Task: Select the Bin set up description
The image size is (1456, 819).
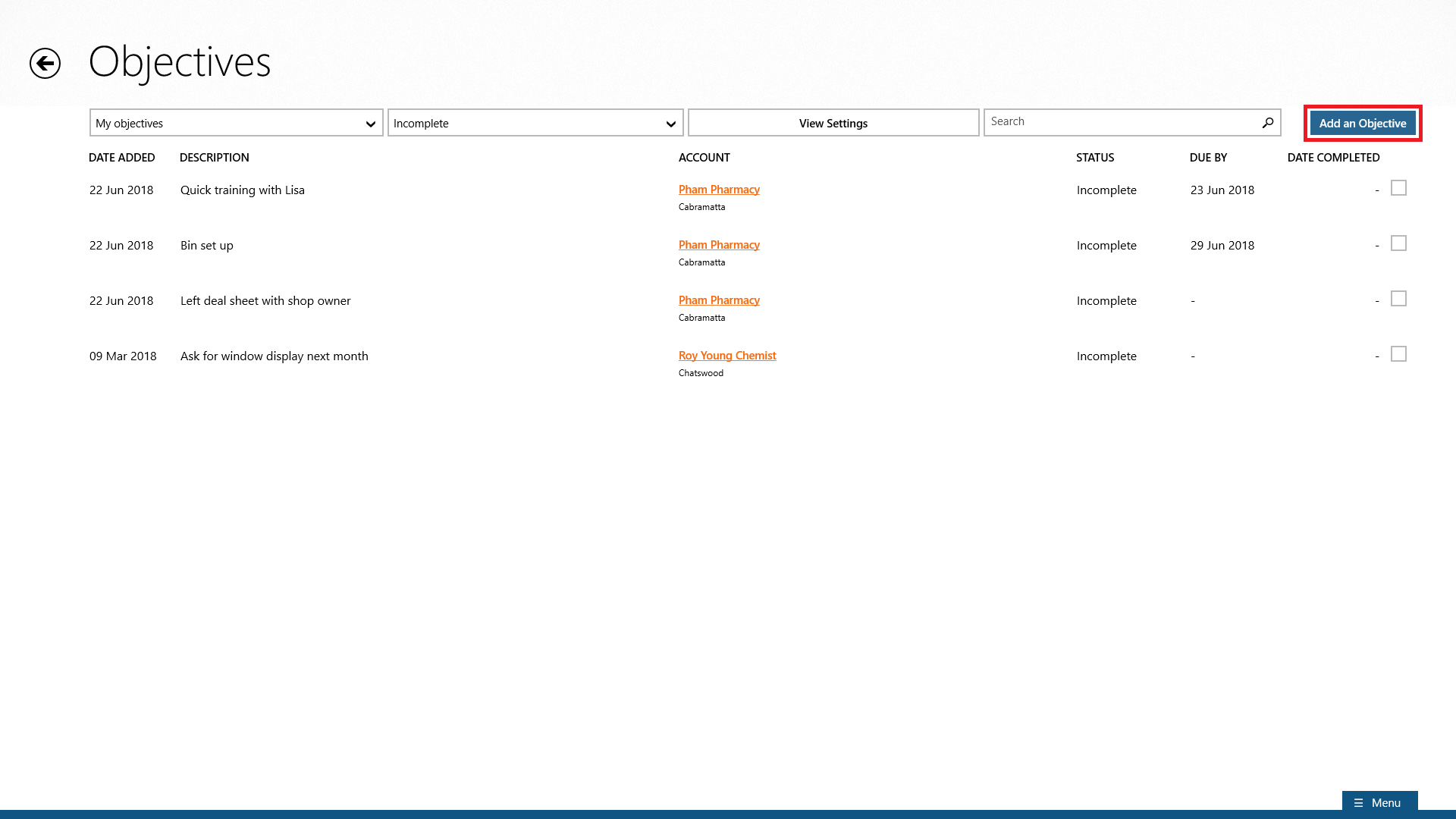Action: click(206, 246)
